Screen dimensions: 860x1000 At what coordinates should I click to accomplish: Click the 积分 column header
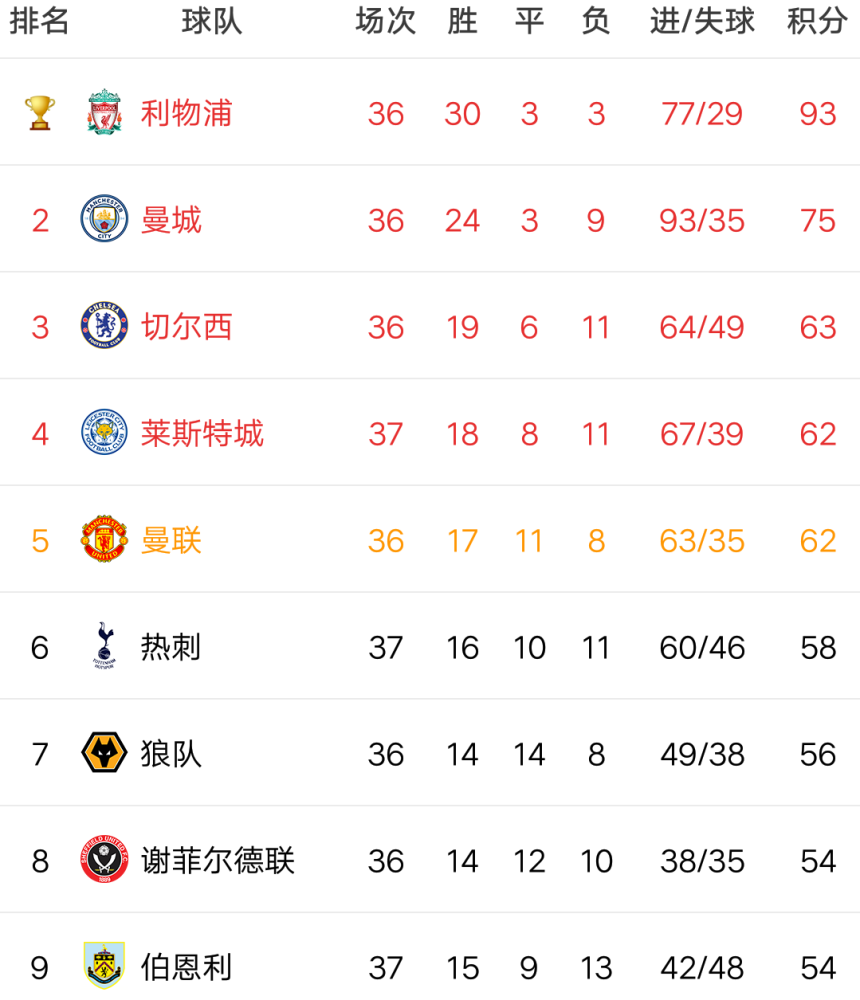tap(817, 22)
